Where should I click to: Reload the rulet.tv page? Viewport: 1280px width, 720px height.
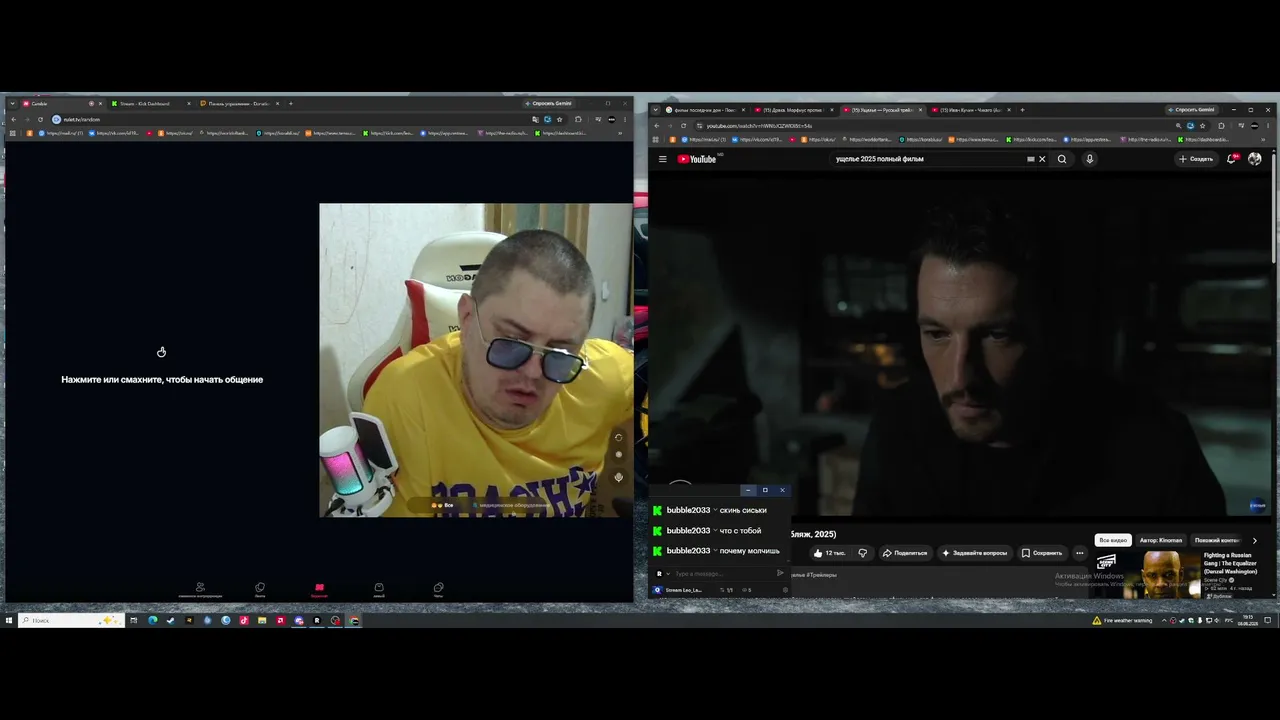click(x=40, y=119)
